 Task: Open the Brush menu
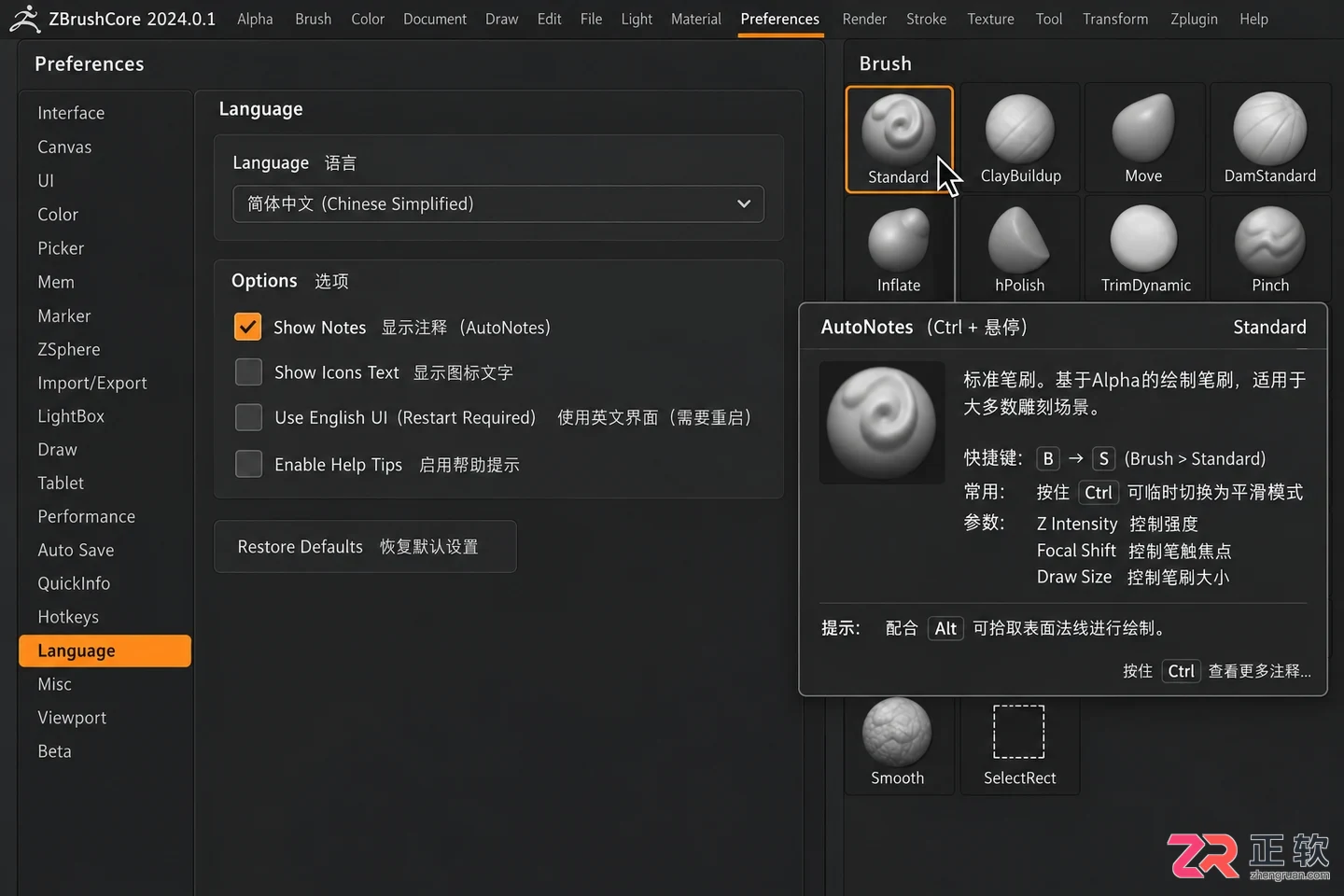coord(313,19)
